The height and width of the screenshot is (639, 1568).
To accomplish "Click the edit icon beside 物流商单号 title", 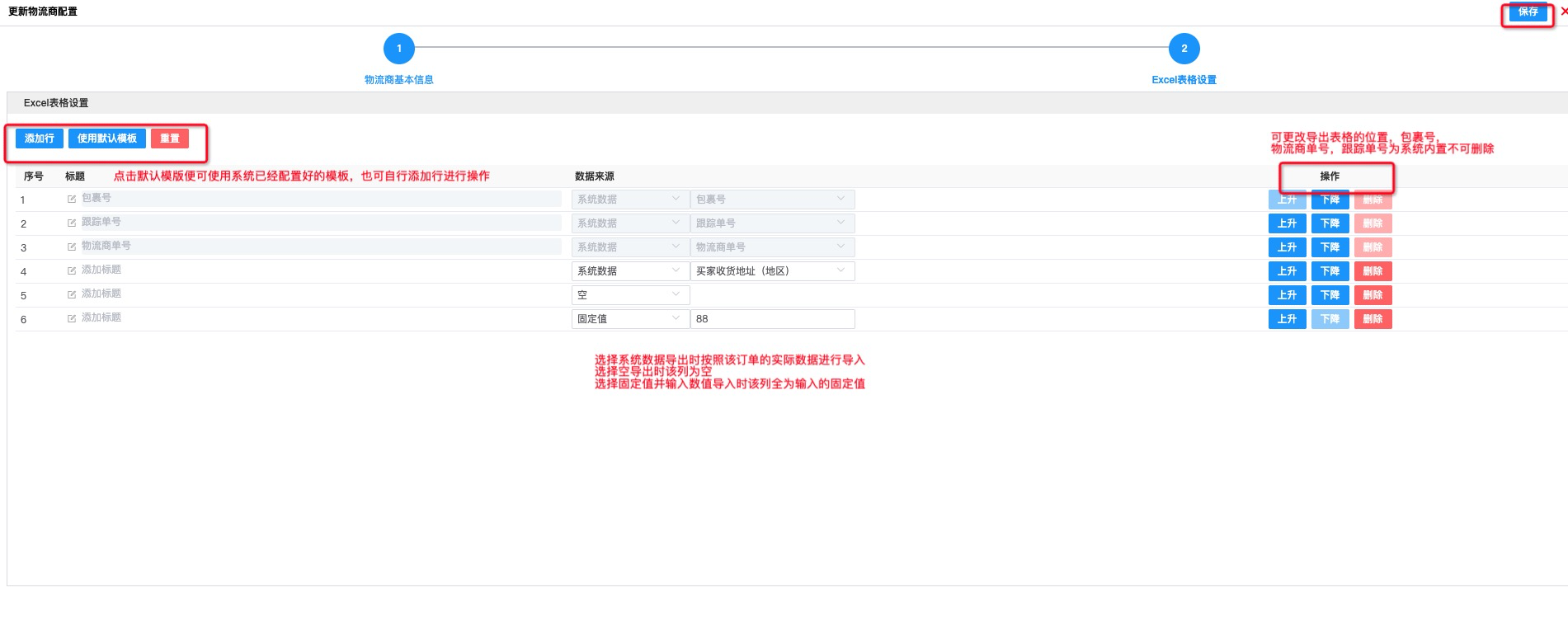I will point(72,247).
